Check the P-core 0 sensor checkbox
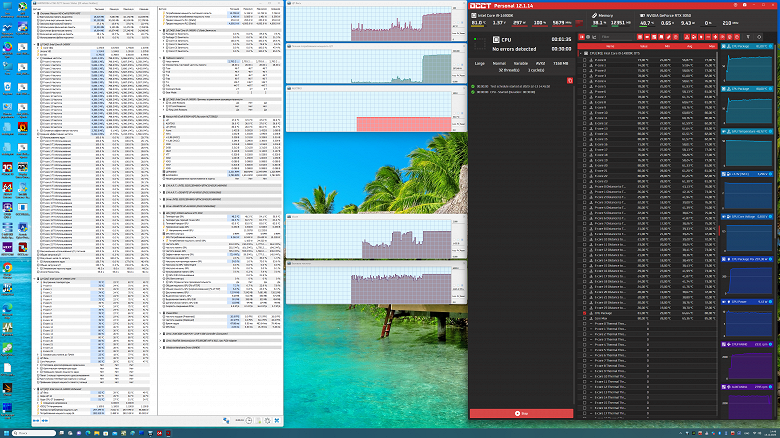Image resolution: width=780 pixels, height=438 pixels. pyautogui.click(x=585, y=60)
